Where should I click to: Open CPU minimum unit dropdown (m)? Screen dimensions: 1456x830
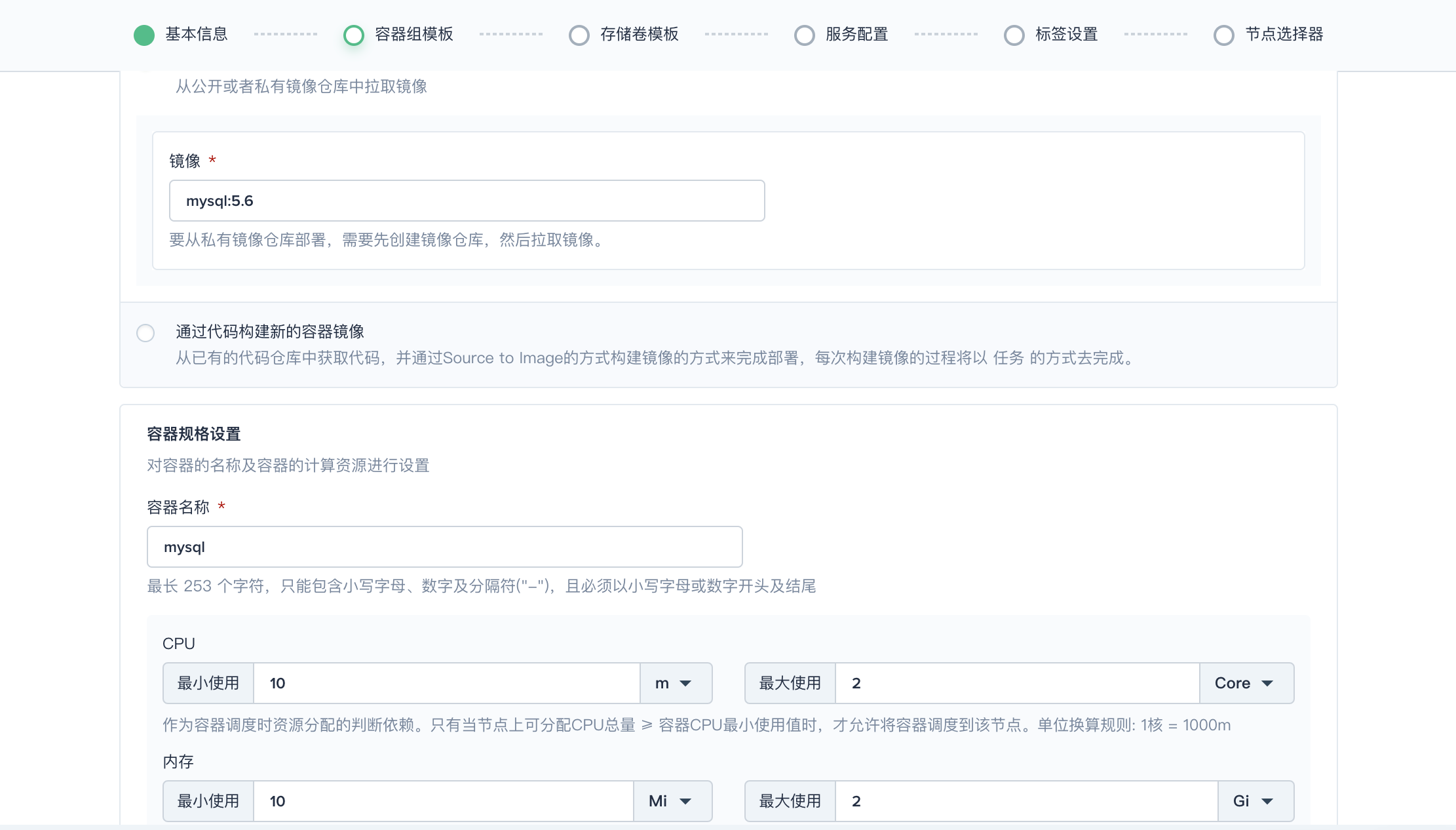(675, 683)
